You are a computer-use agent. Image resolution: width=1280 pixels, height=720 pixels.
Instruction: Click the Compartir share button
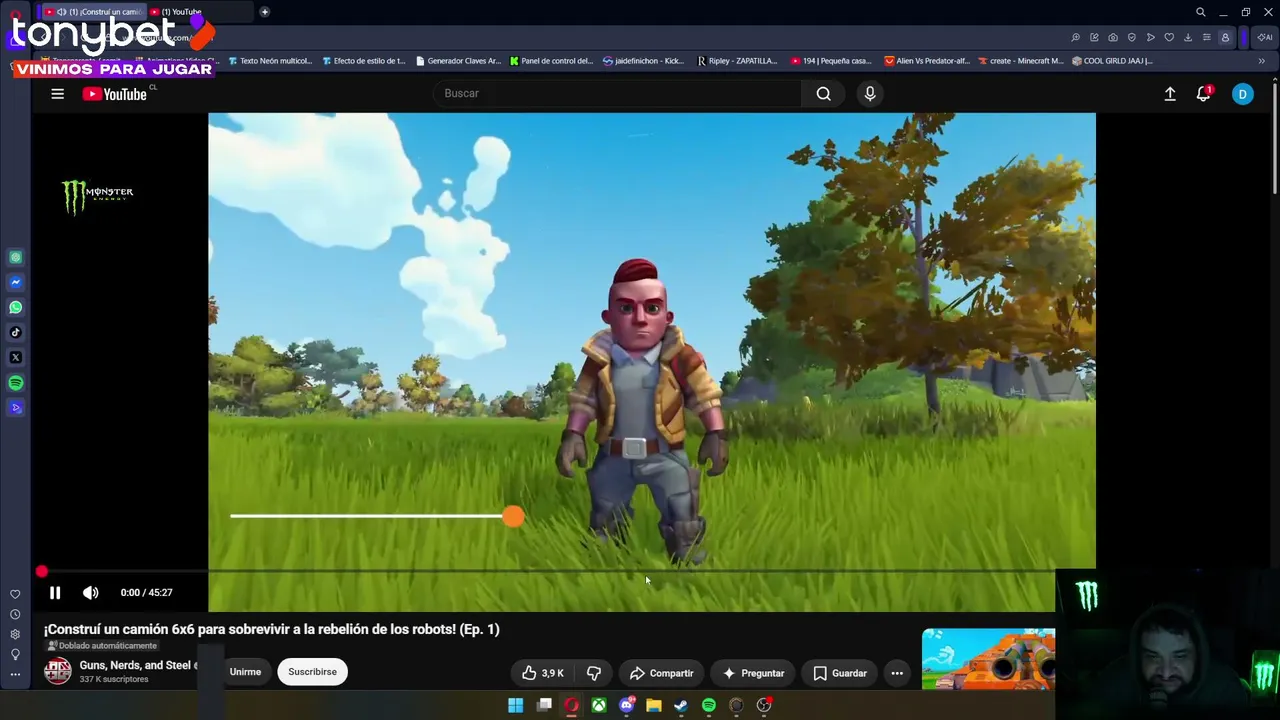point(661,673)
